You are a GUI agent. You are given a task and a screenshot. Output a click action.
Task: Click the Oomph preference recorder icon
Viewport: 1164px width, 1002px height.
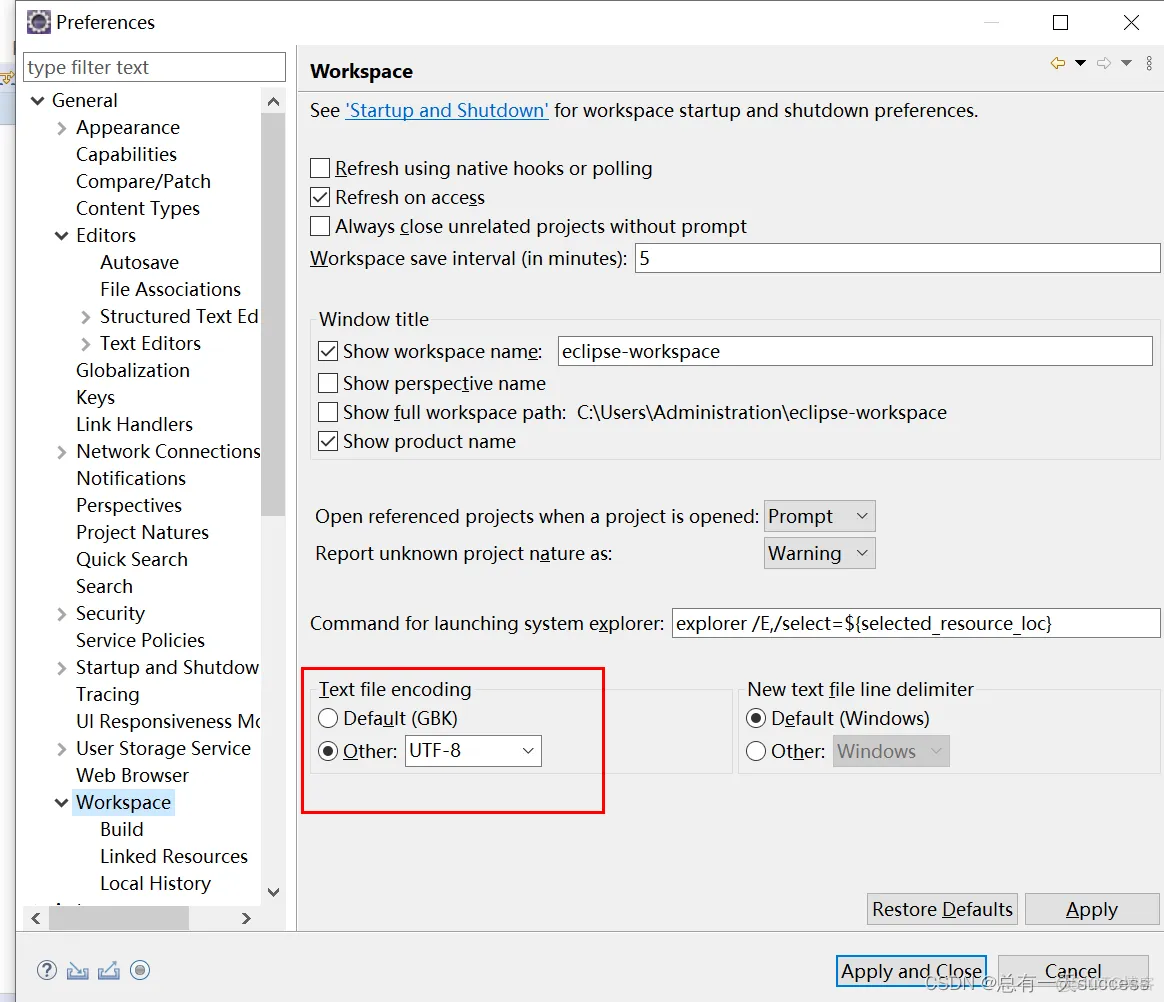click(140, 970)
